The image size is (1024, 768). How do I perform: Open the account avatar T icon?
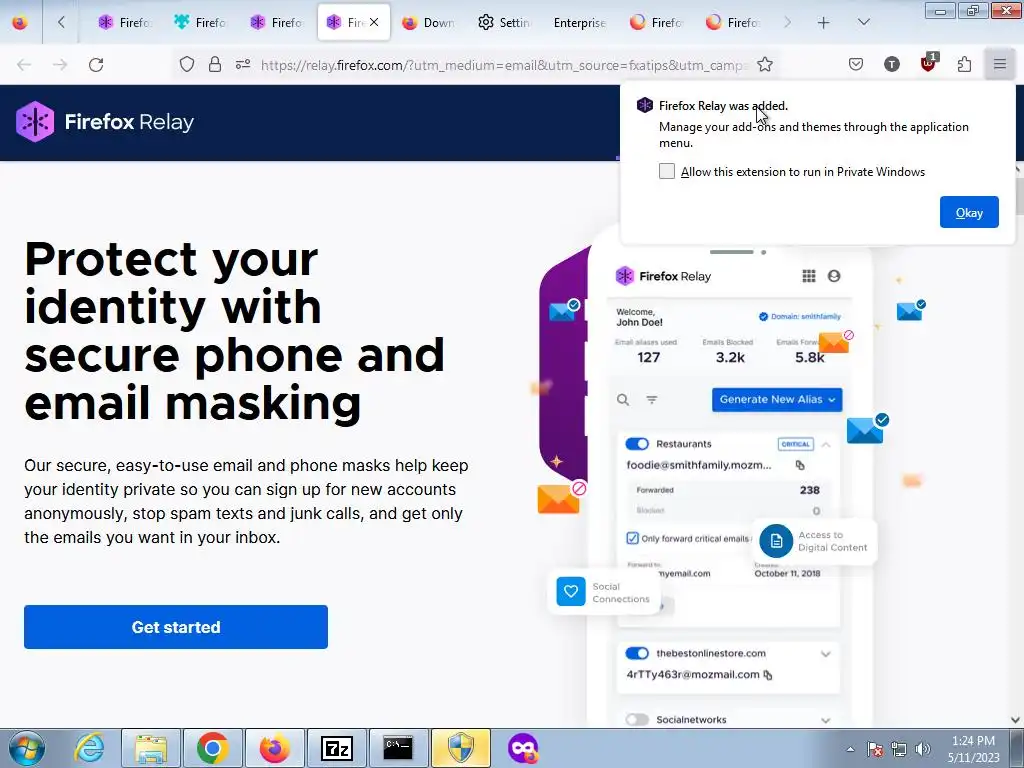tap(892, 64)
